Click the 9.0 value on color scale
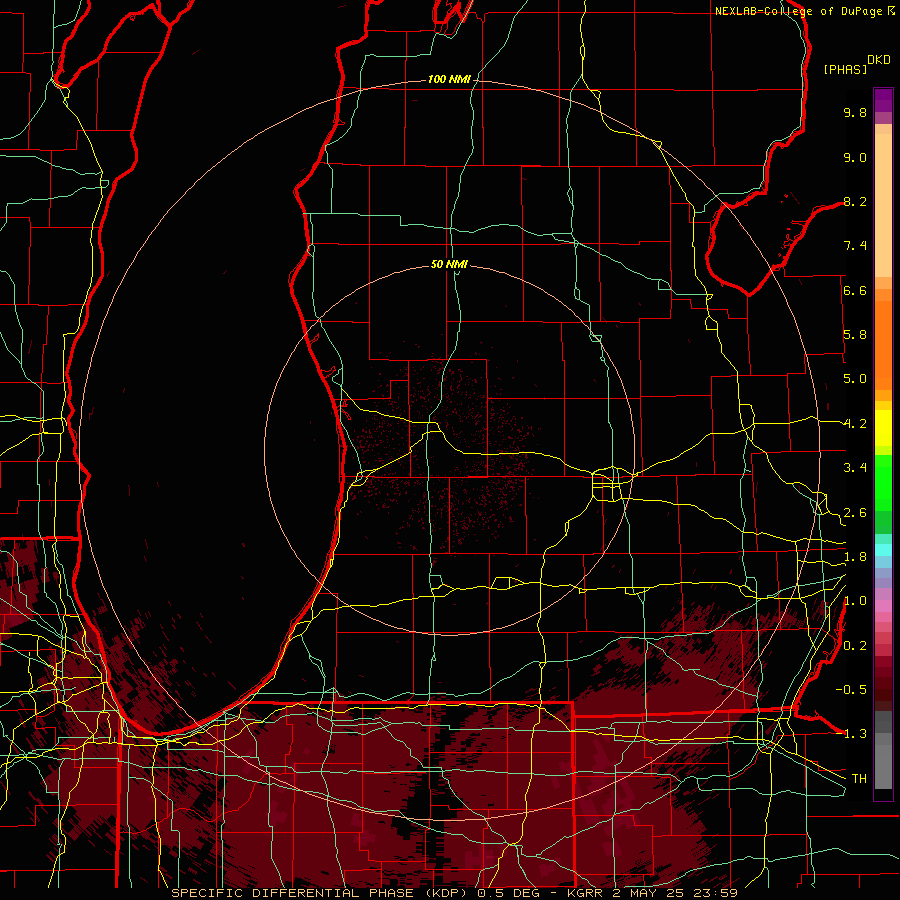Image resolution: width=900 pixels, height=900 pixels. click(x=855, y=157)
